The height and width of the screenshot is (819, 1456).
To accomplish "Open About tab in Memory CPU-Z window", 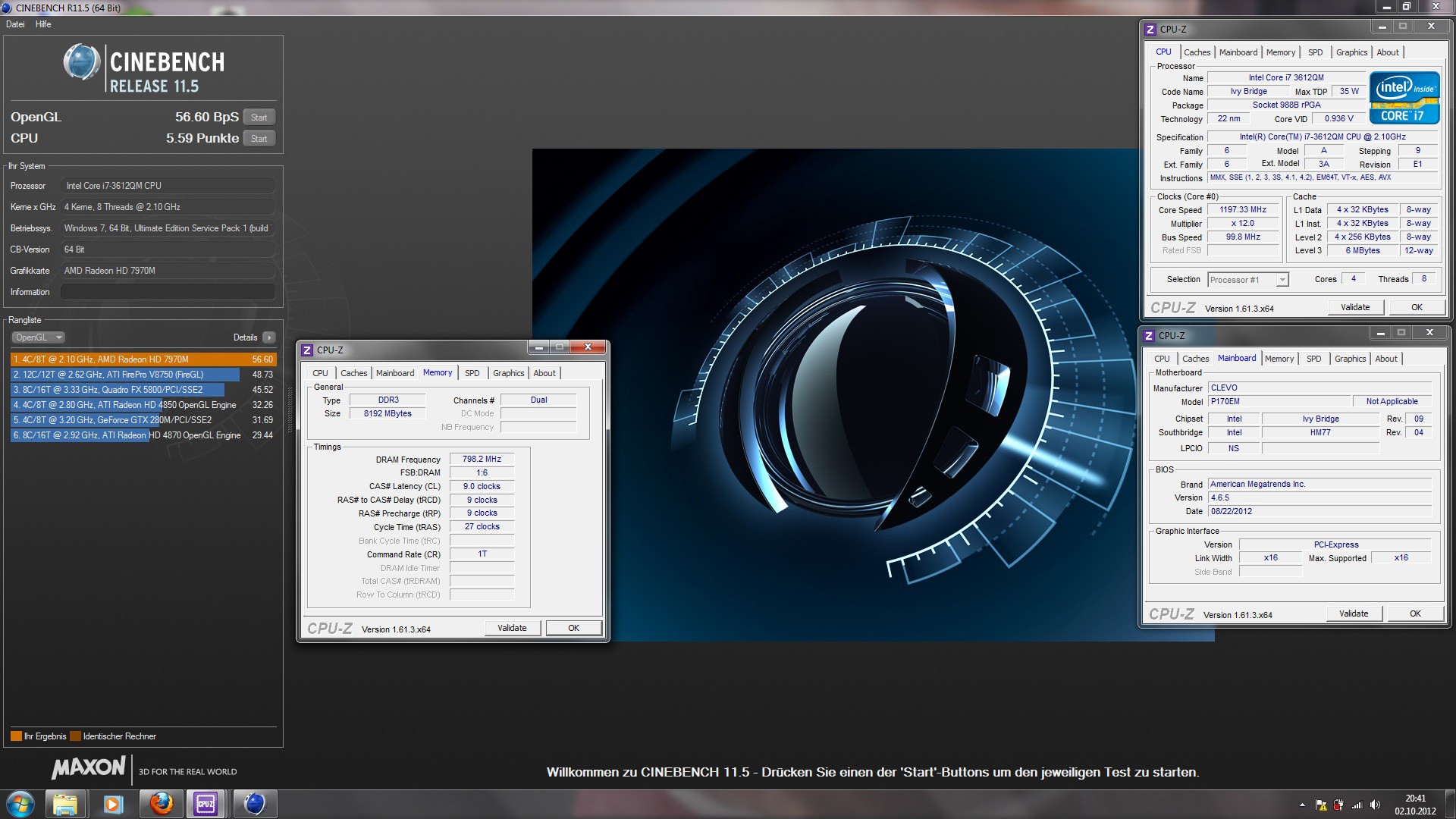I will click(544, 373).
